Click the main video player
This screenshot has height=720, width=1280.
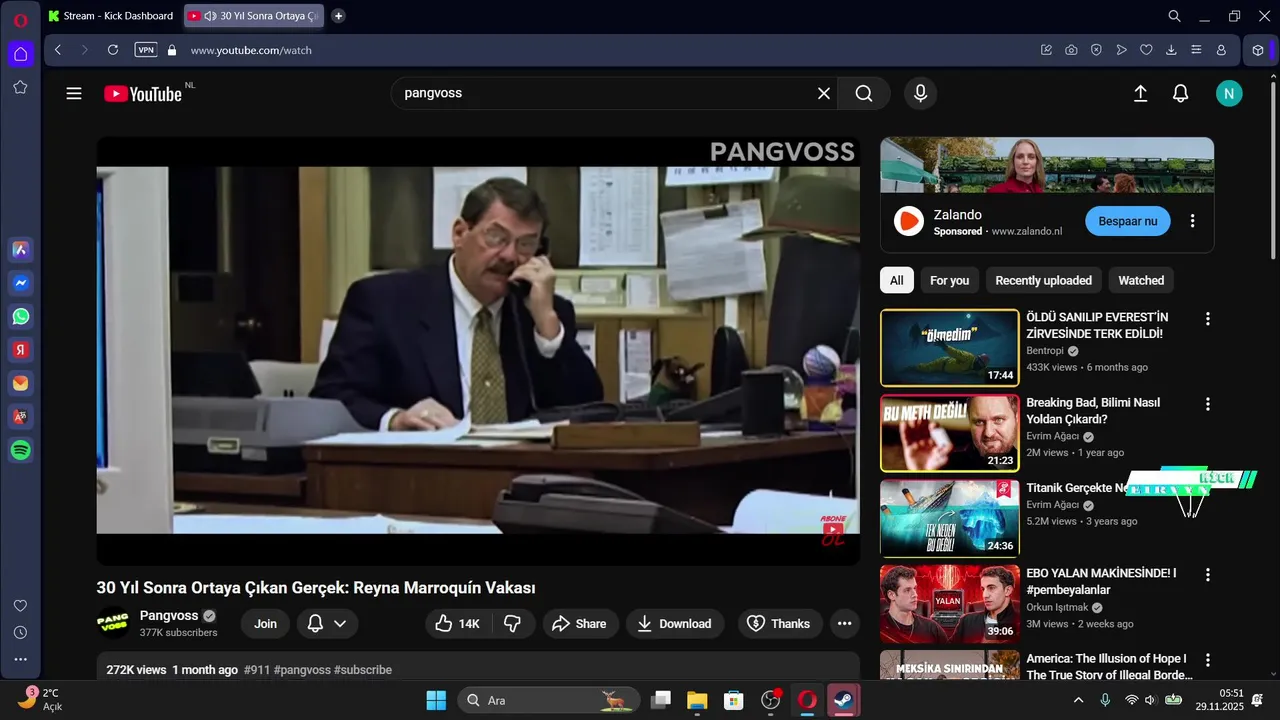point(478,351)
